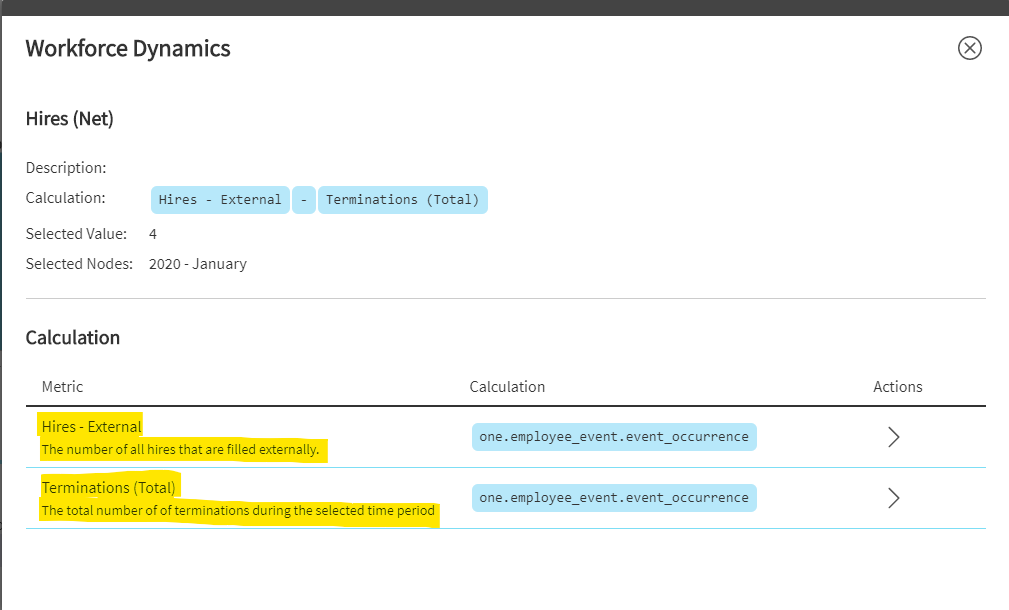Select the Hires - External metric name
The height and width of the screenshot is (610, 1009).
click(x=92, y=426)
